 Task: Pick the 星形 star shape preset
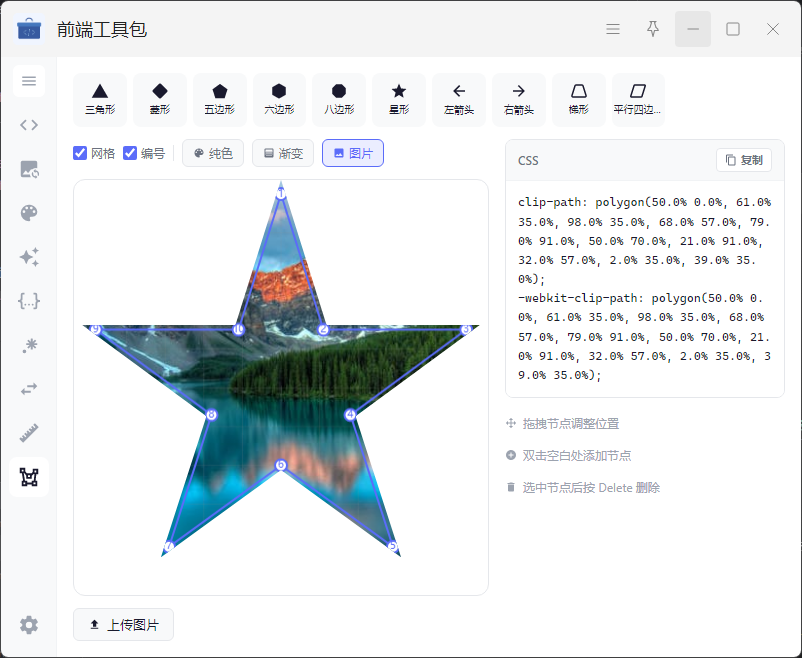(x=399, y=100)
